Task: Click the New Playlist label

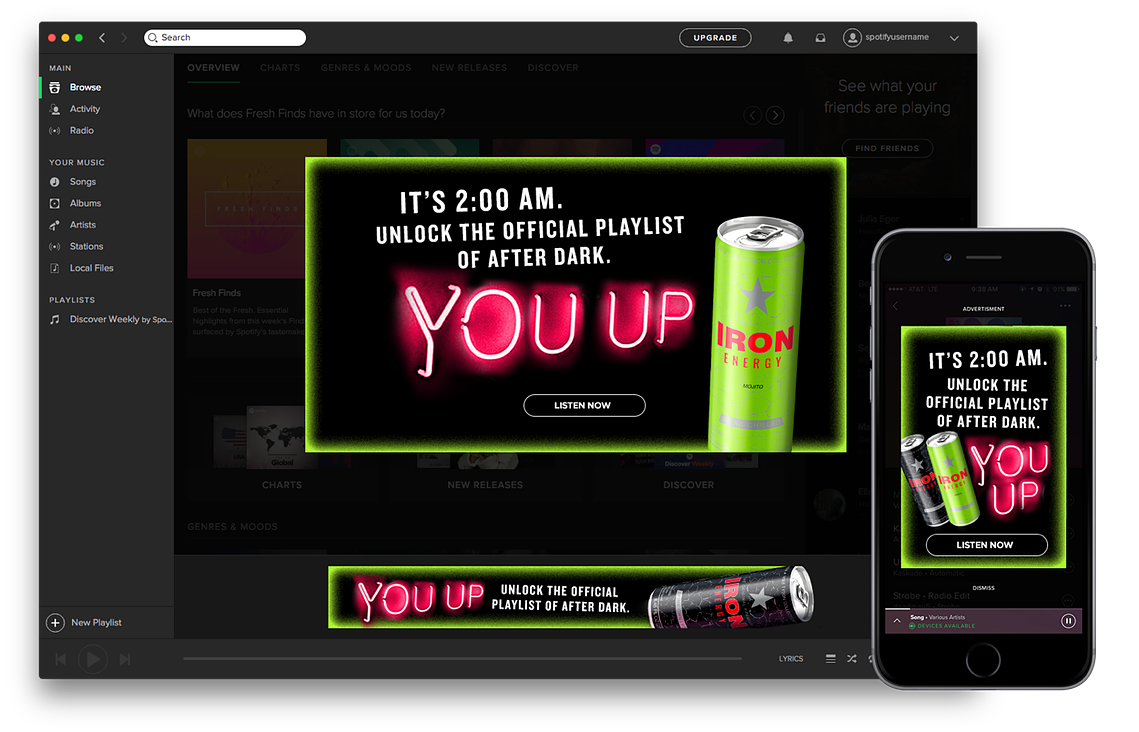Action: click(x=97, y=622)
